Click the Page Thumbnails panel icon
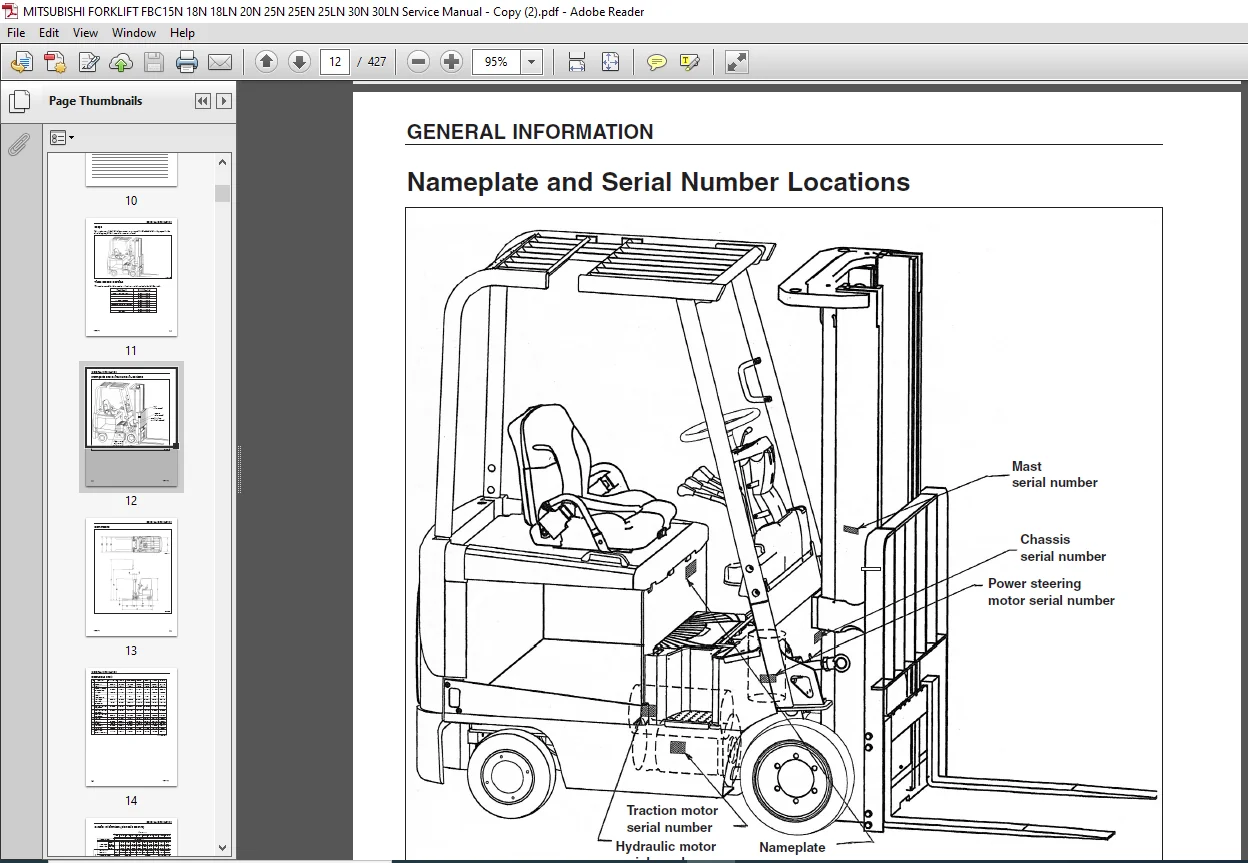Viewport: 1248px width, 863px height. pos(19,102)
